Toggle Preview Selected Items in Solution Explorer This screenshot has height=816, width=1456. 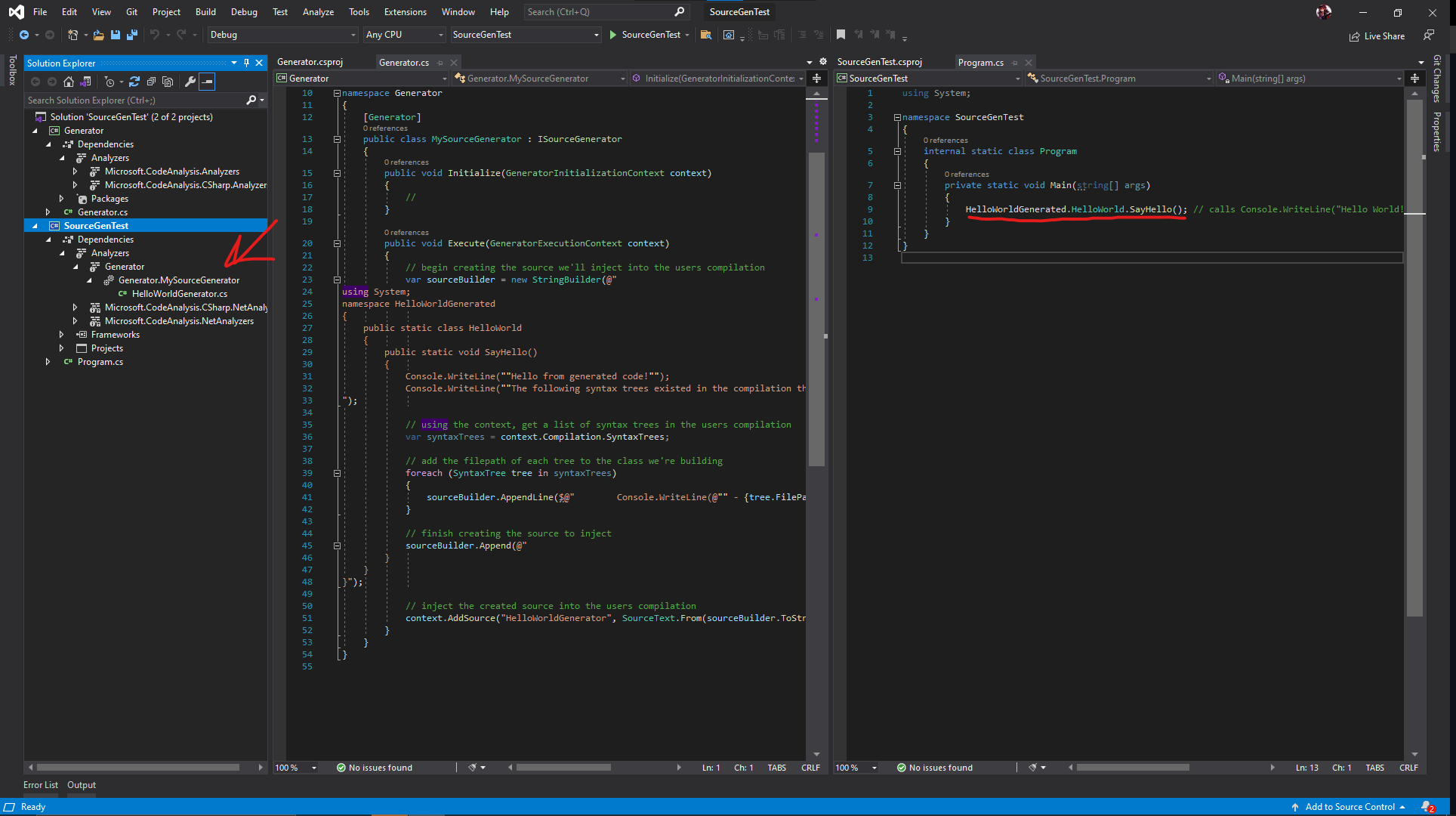[207, 82]
